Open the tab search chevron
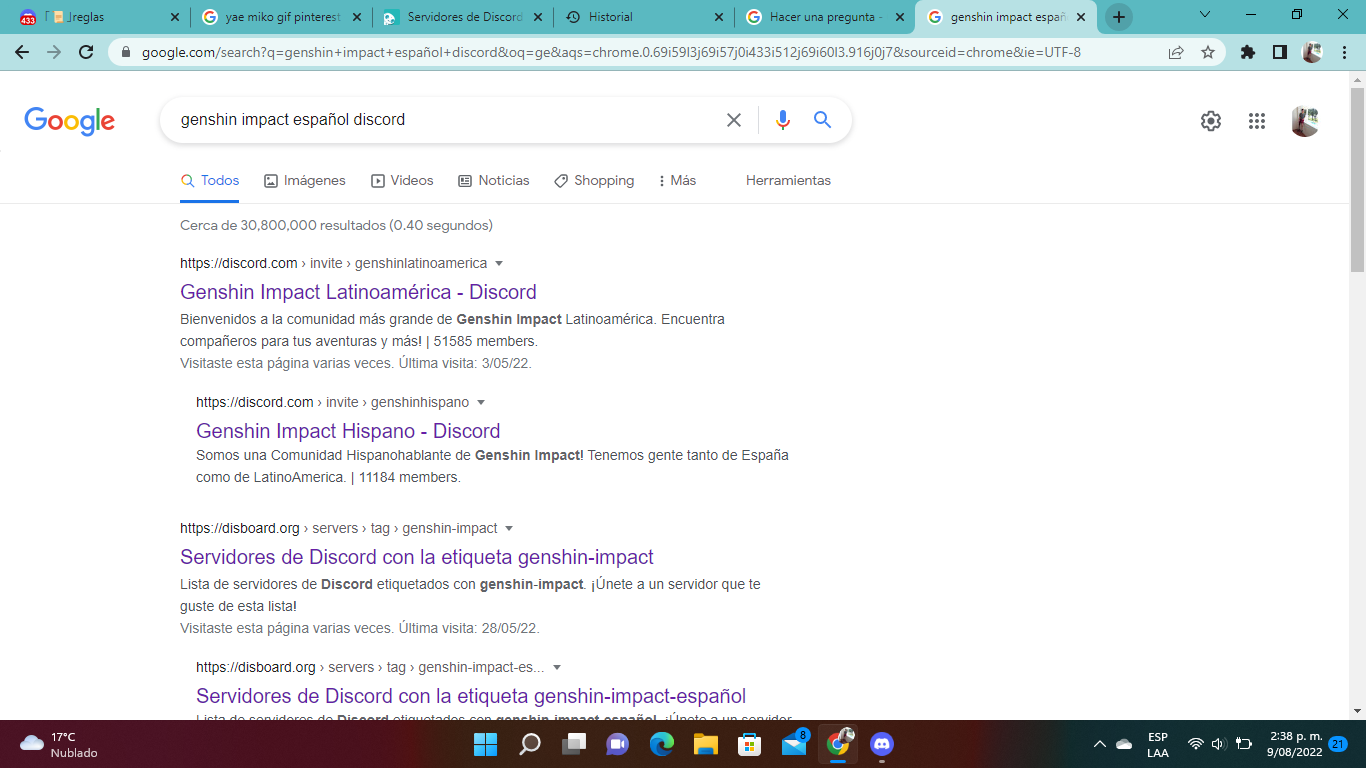 pyautogui.click(x=1204, y=15)
